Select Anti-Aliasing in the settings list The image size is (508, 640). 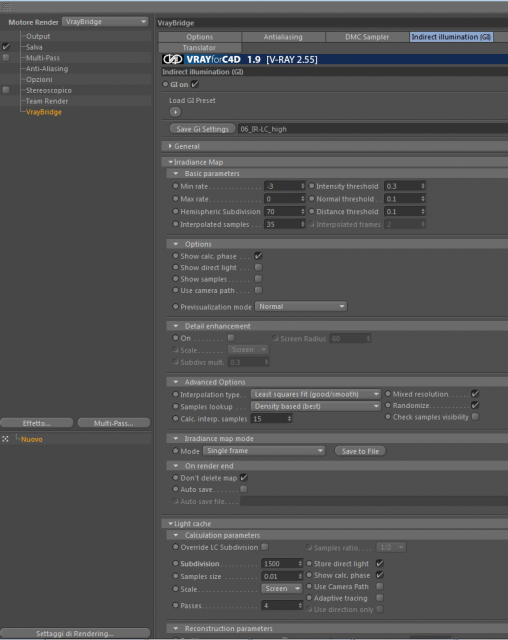coord(47,69)
